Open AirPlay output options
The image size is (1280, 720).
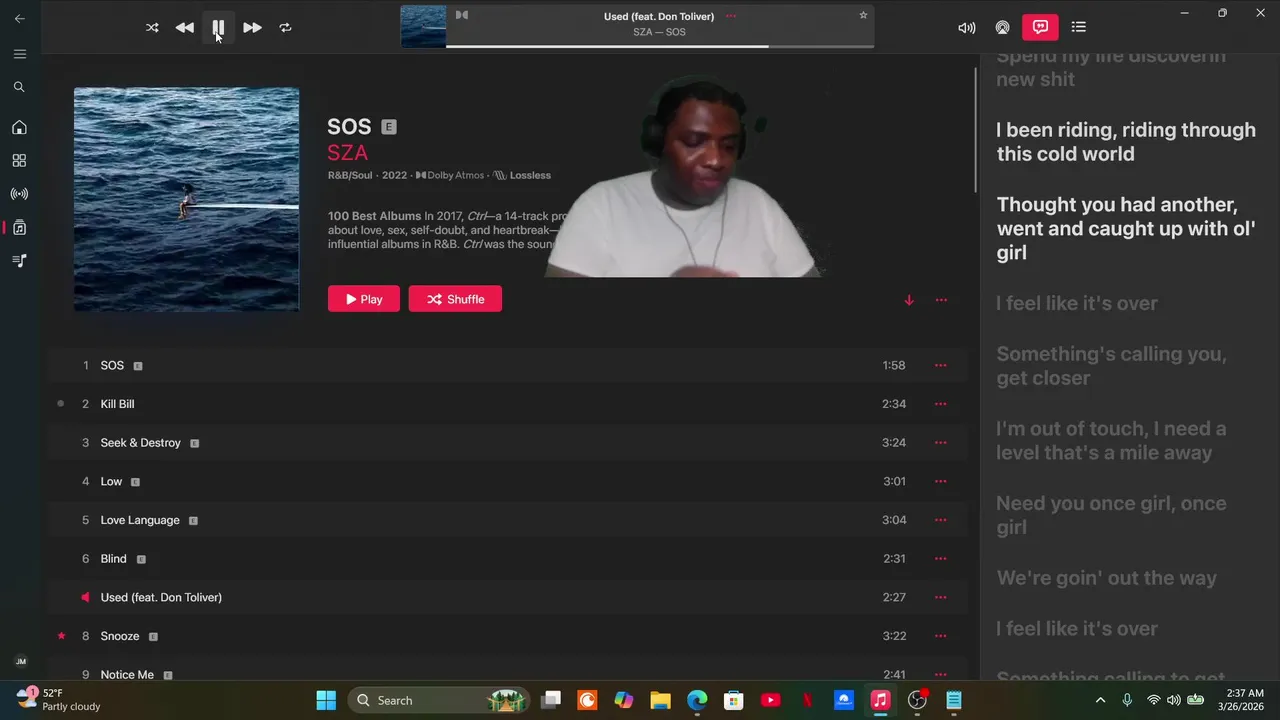pos(1002,28)
